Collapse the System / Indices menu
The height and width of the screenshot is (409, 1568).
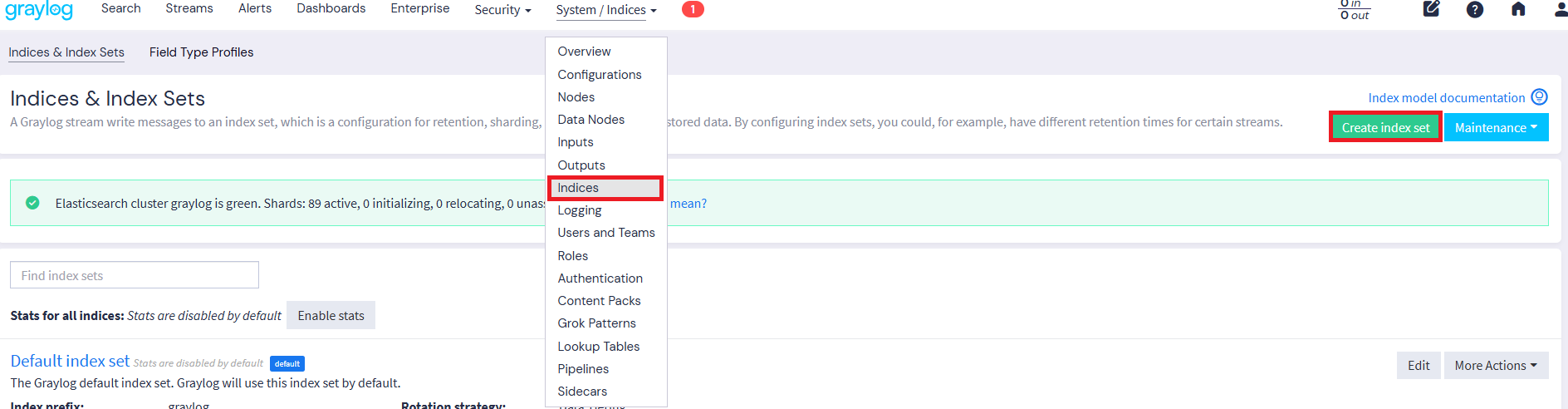point(605,10)
